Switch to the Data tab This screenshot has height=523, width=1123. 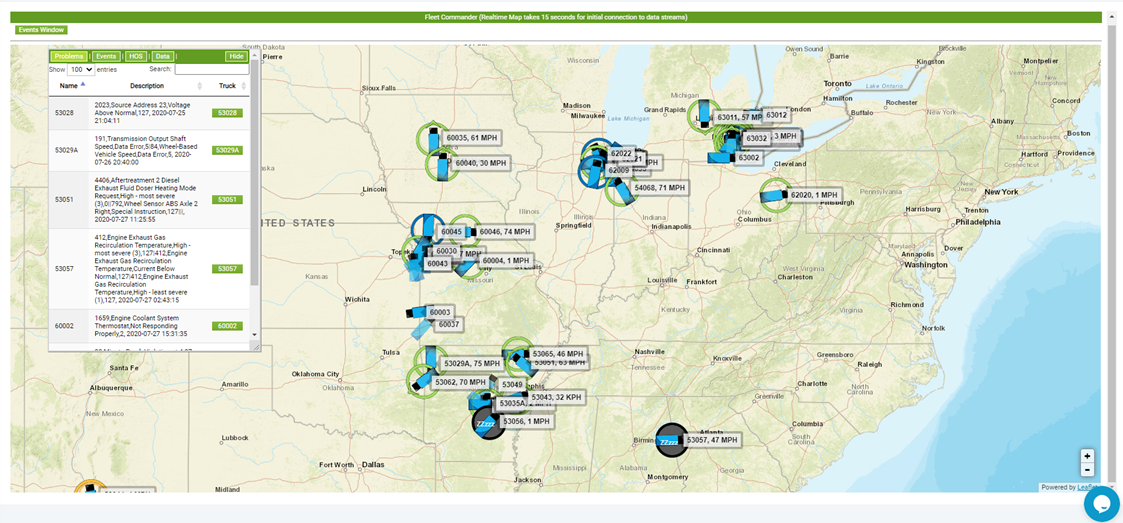coord(163,57)
